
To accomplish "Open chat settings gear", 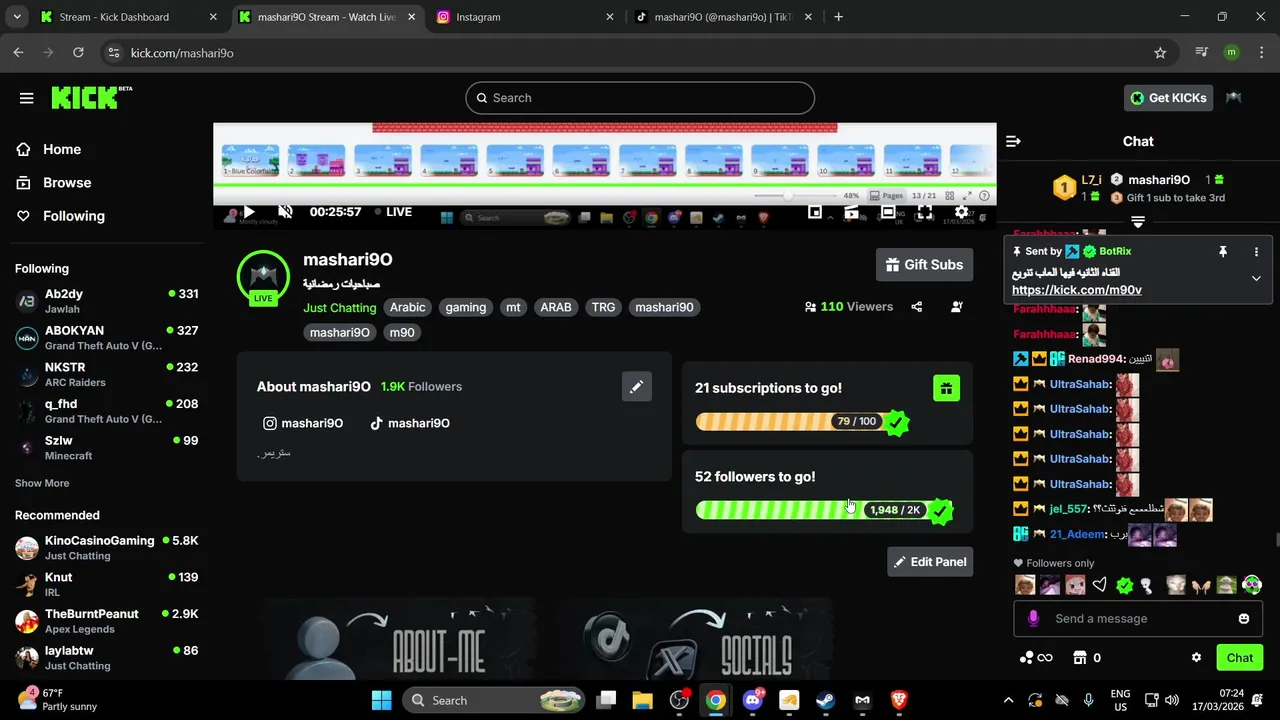I will [1196, 658].
